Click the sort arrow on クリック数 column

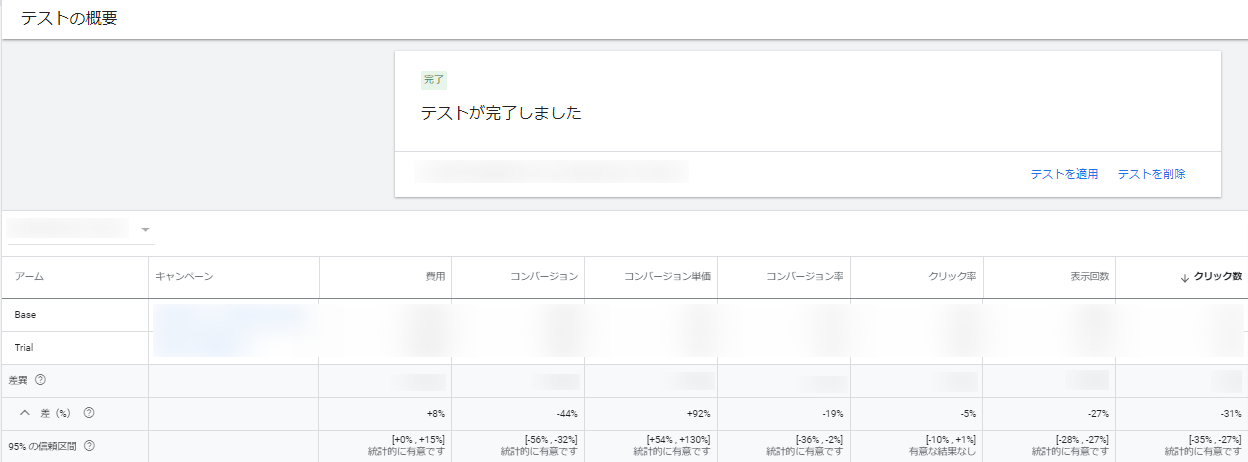tap(1185, 277)
